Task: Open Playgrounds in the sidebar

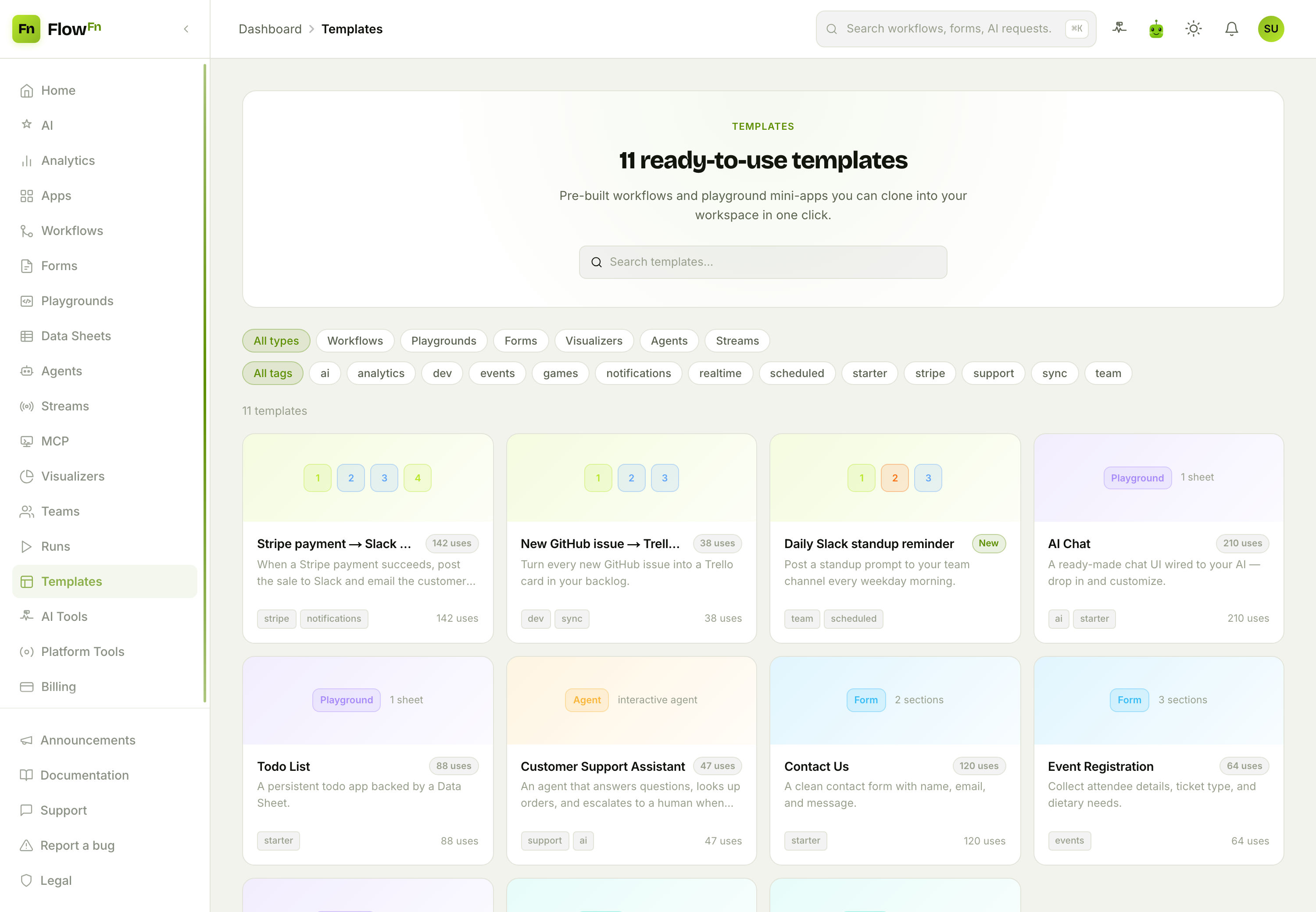Action: 104,301
